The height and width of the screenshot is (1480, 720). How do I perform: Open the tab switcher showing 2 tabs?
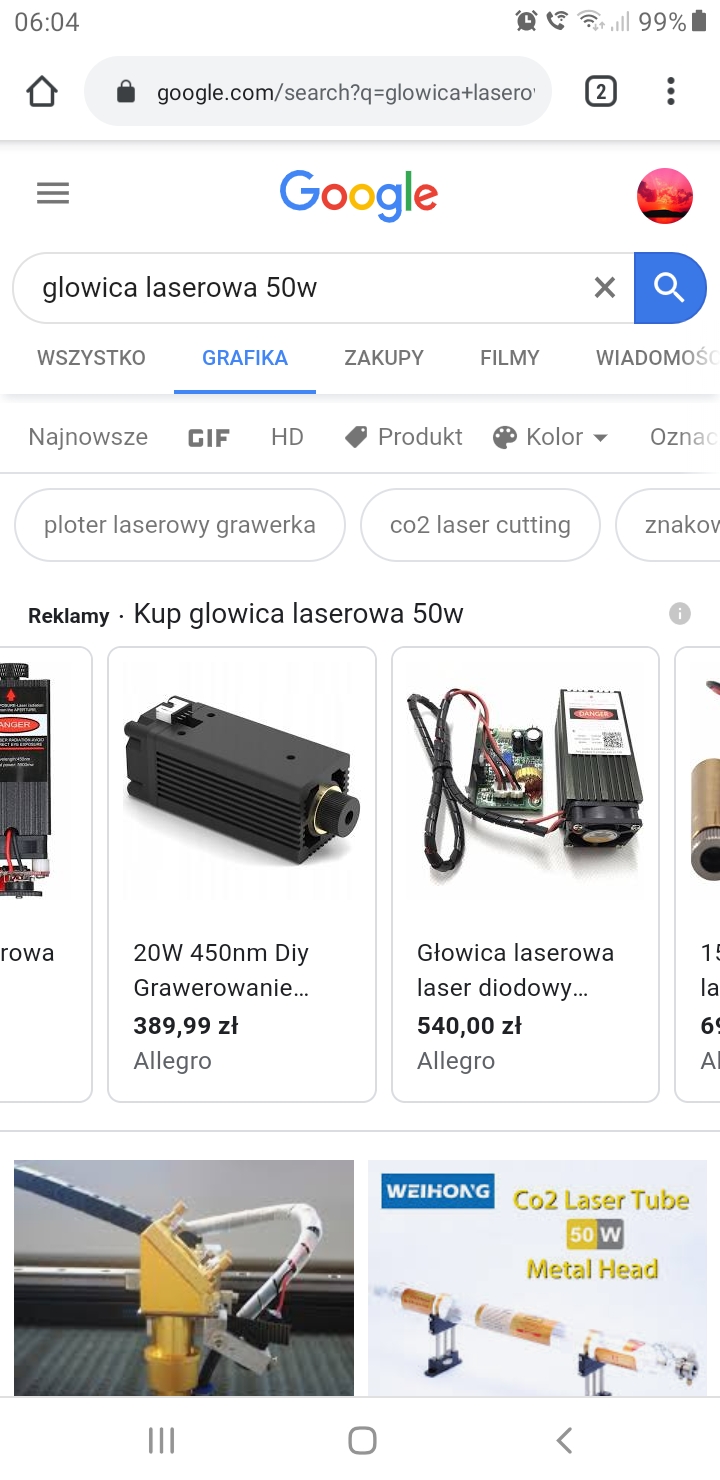600,92
